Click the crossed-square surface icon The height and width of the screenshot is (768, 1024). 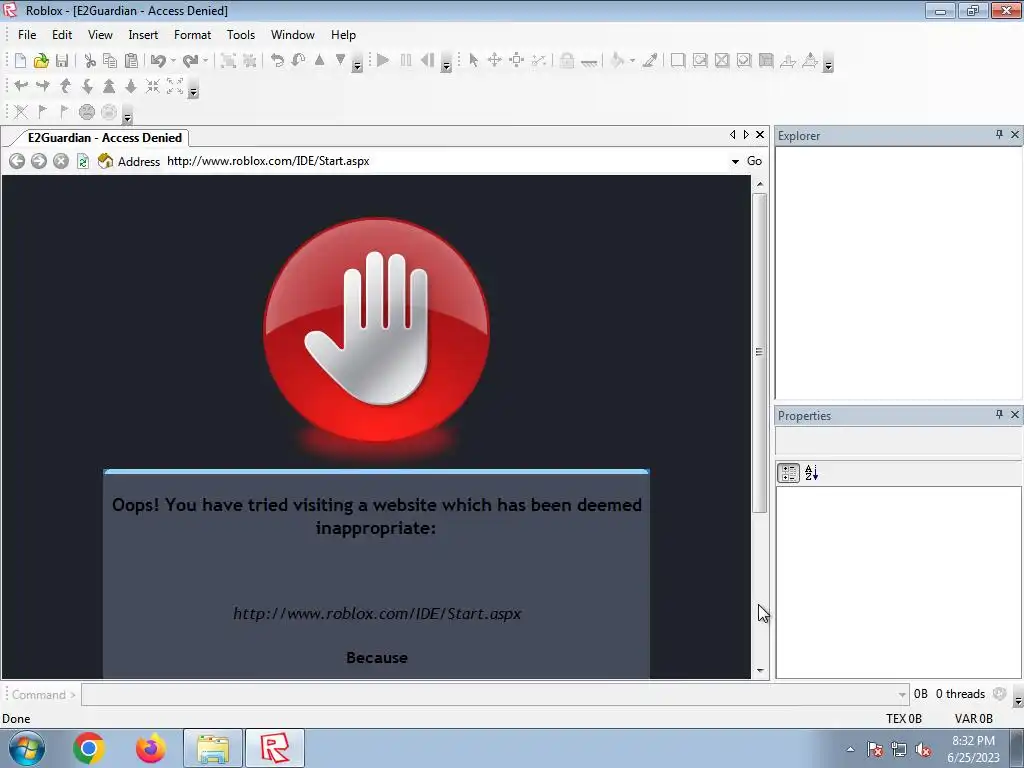point(722,61)
